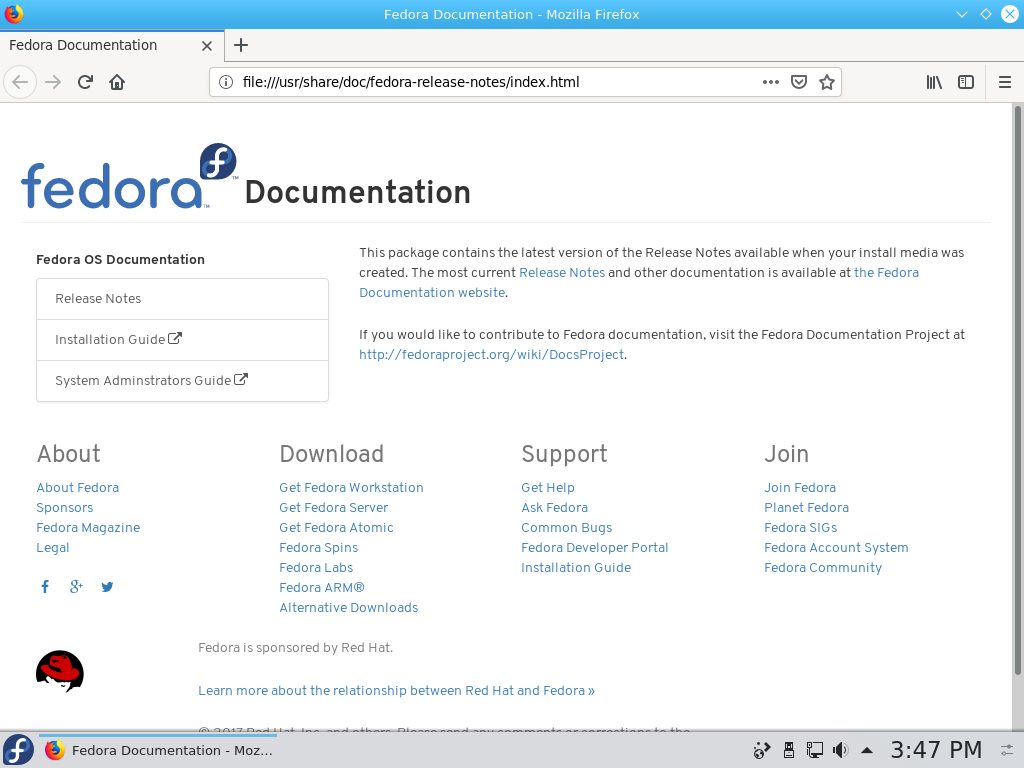Click Get Fedora Atomic link

[336, 528]
